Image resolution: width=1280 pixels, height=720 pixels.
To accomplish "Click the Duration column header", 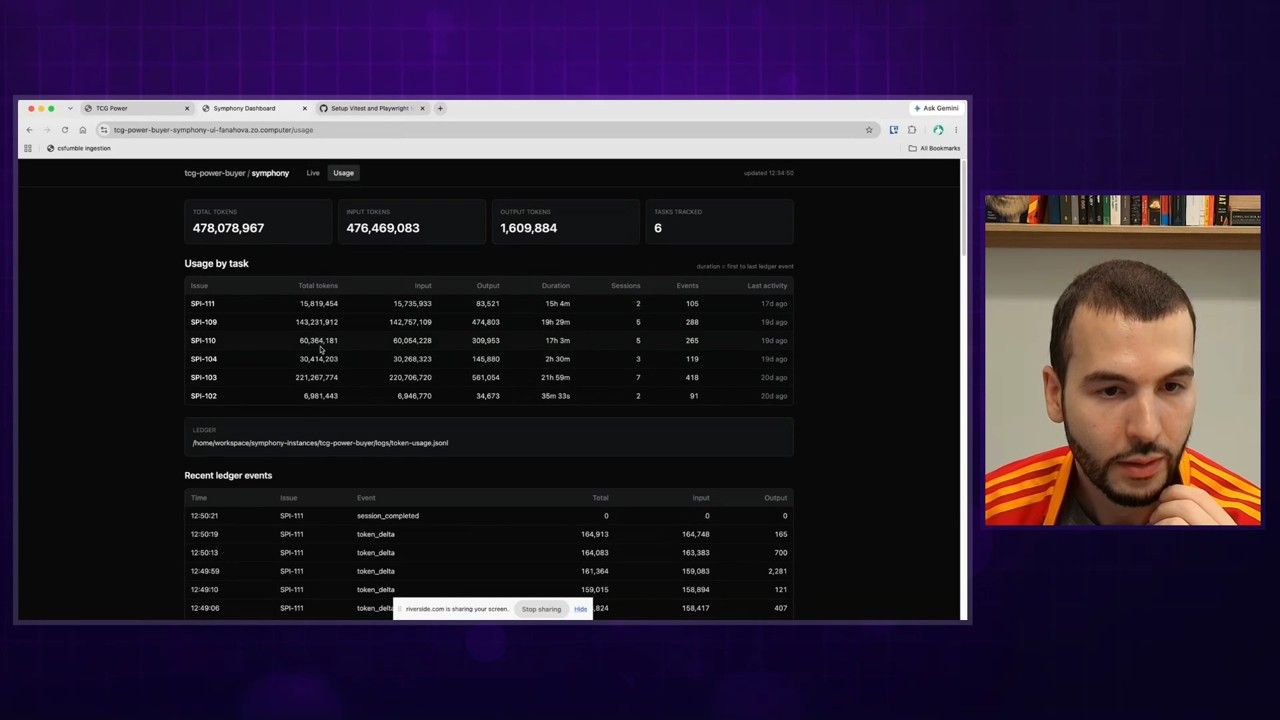I will (556, 286).
